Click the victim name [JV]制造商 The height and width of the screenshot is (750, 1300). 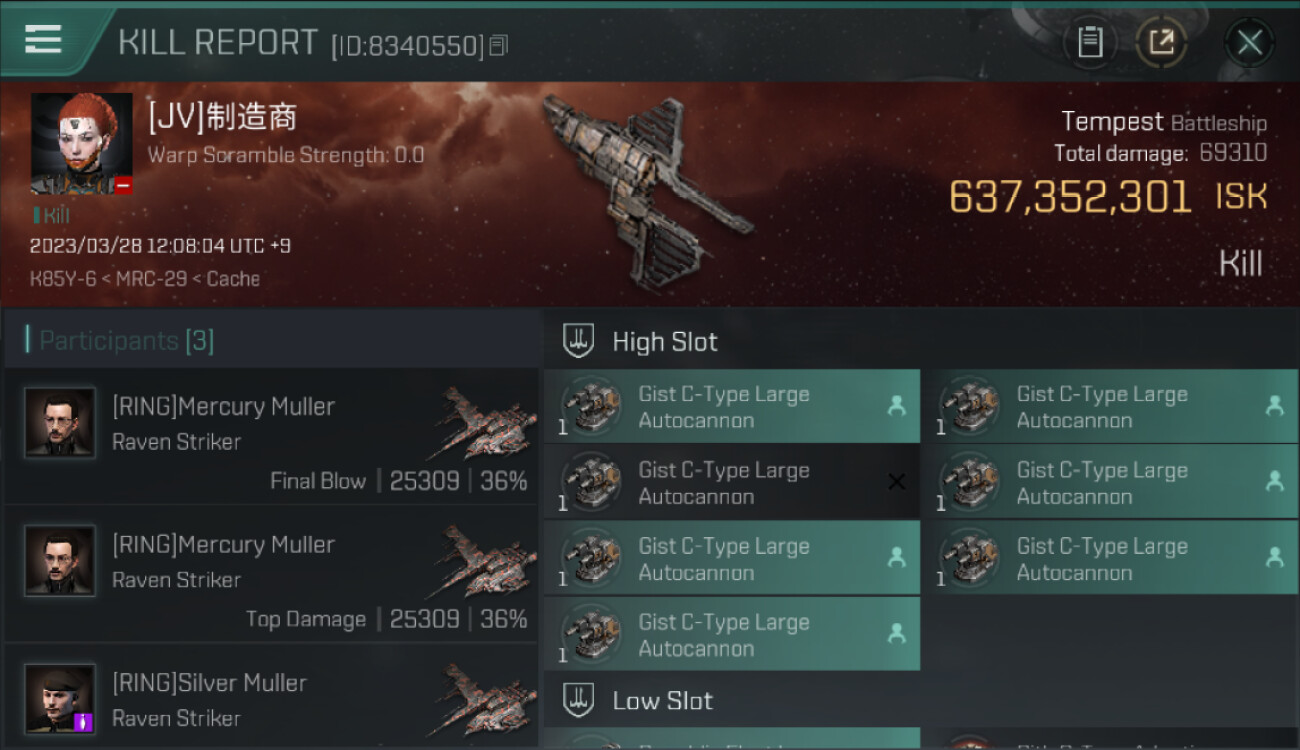point(222,117)
